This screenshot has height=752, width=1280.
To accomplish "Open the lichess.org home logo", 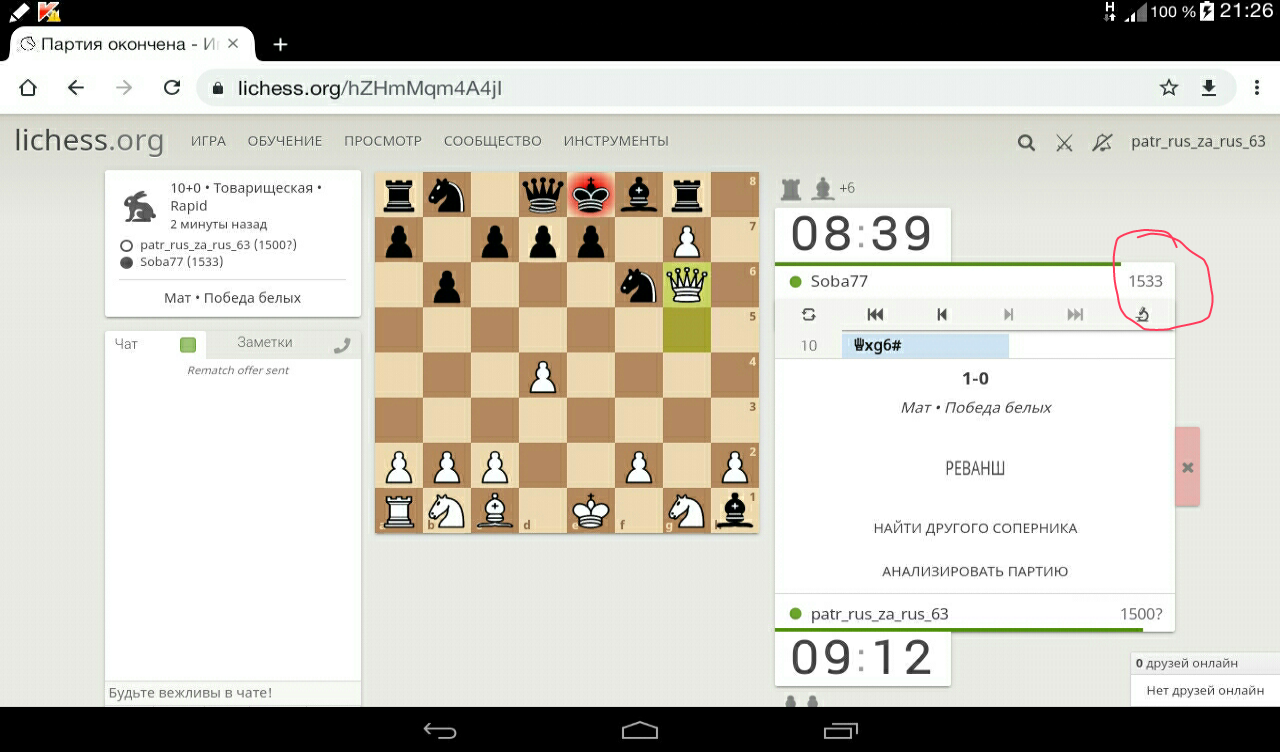I will point(89,141).
